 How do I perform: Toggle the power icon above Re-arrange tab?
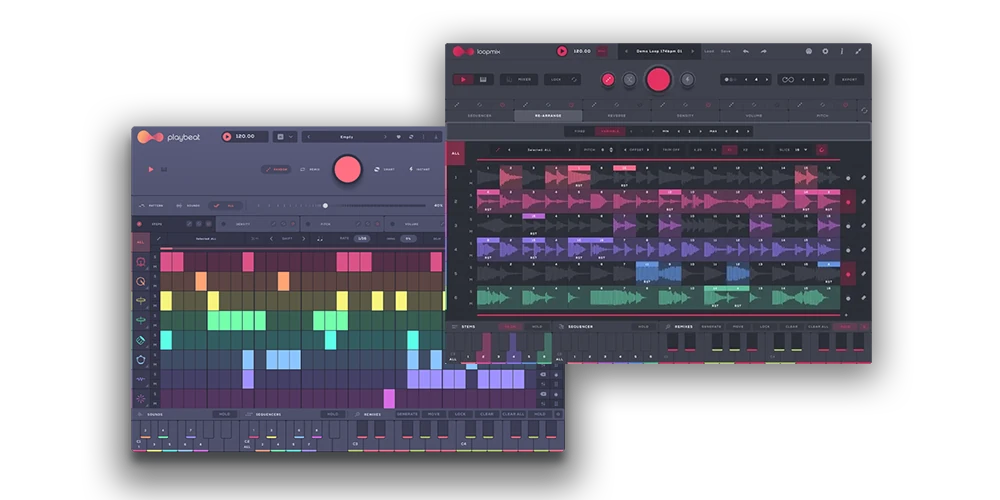[571, 105]
